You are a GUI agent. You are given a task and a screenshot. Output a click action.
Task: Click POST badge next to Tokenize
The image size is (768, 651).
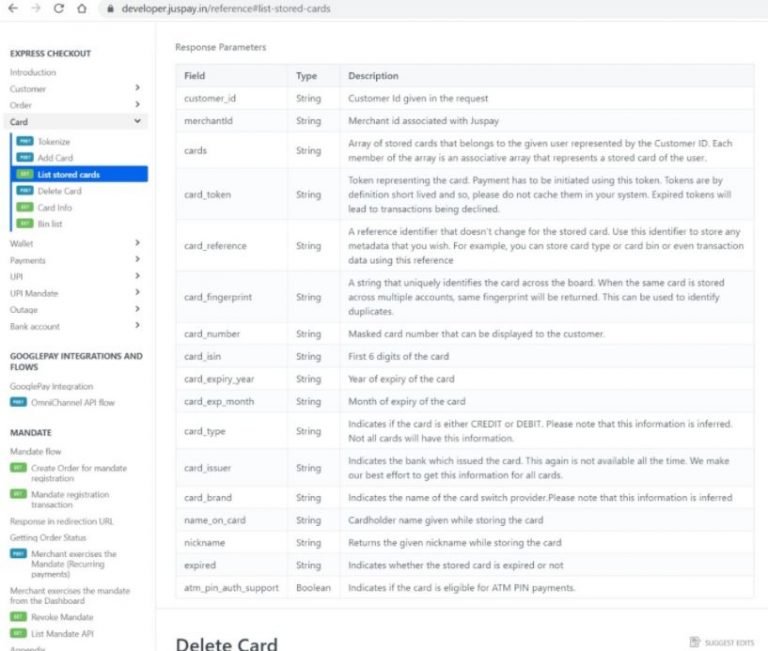click(25, 142)
